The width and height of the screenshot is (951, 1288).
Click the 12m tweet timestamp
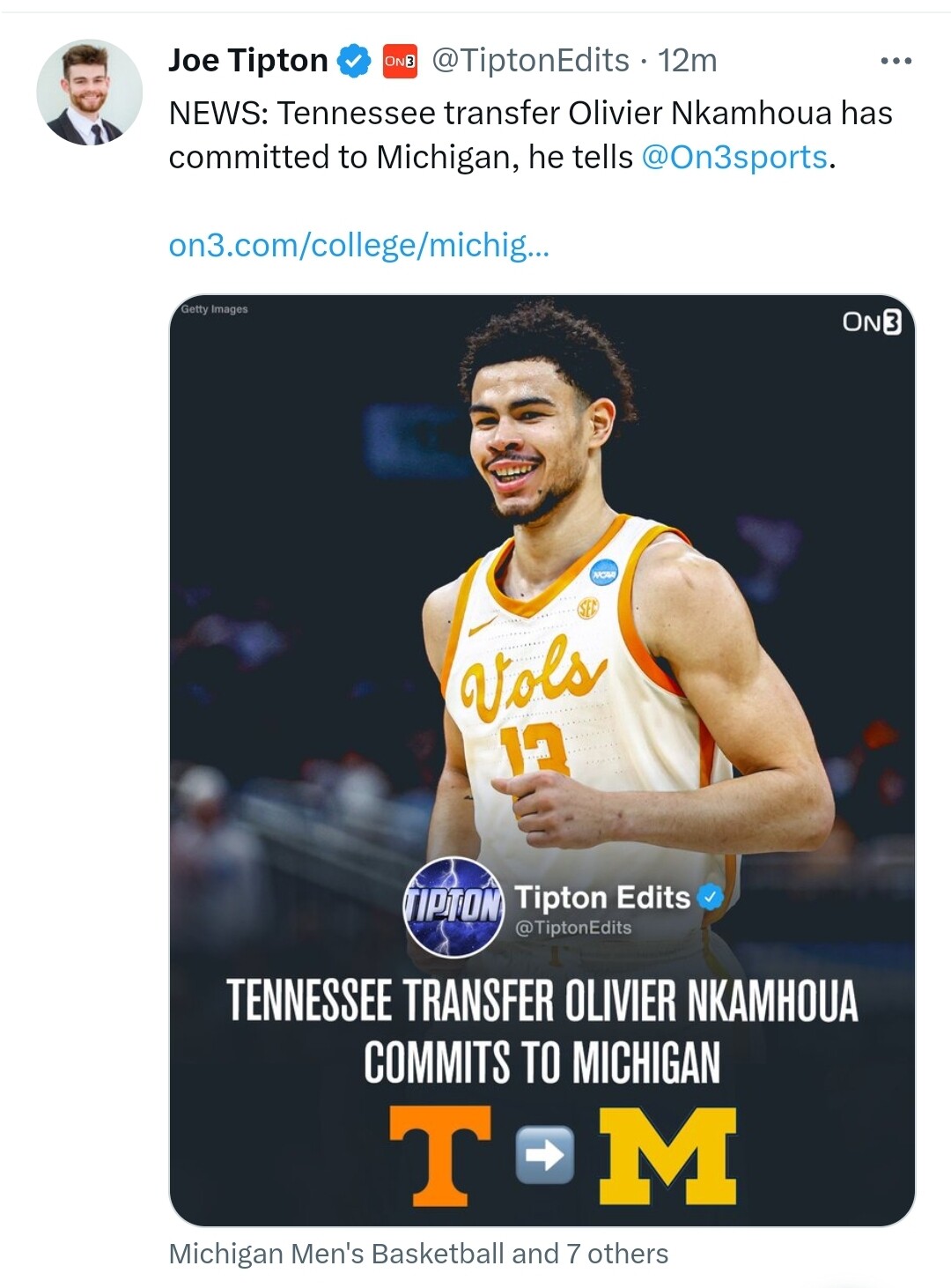point(687,61)
